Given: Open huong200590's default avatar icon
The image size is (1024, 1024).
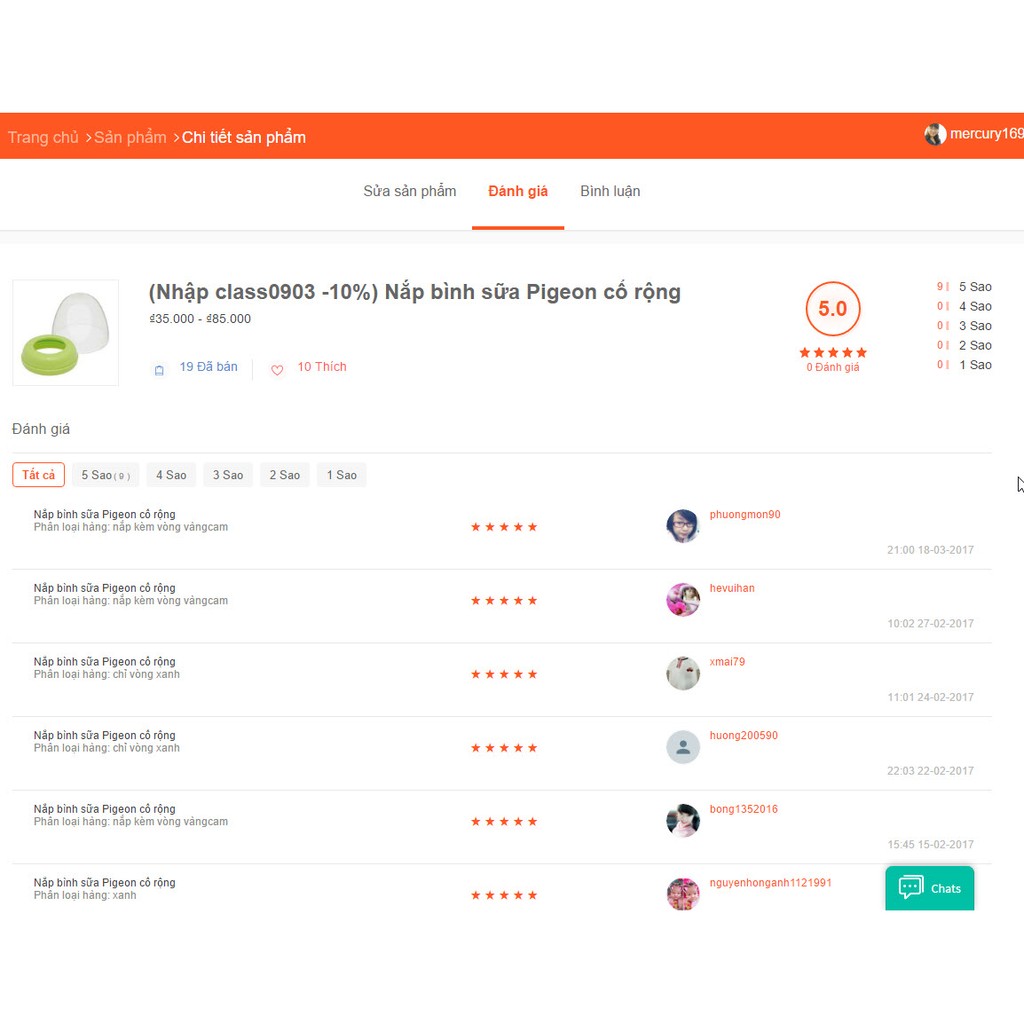Looking at the screenshot, I should [682, 747].
